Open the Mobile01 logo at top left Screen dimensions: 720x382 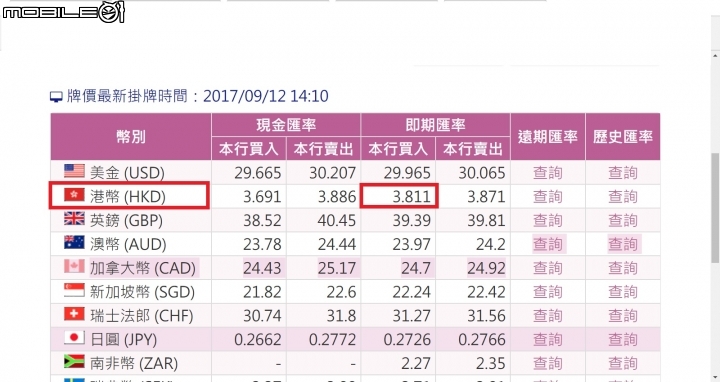[63, 12]
